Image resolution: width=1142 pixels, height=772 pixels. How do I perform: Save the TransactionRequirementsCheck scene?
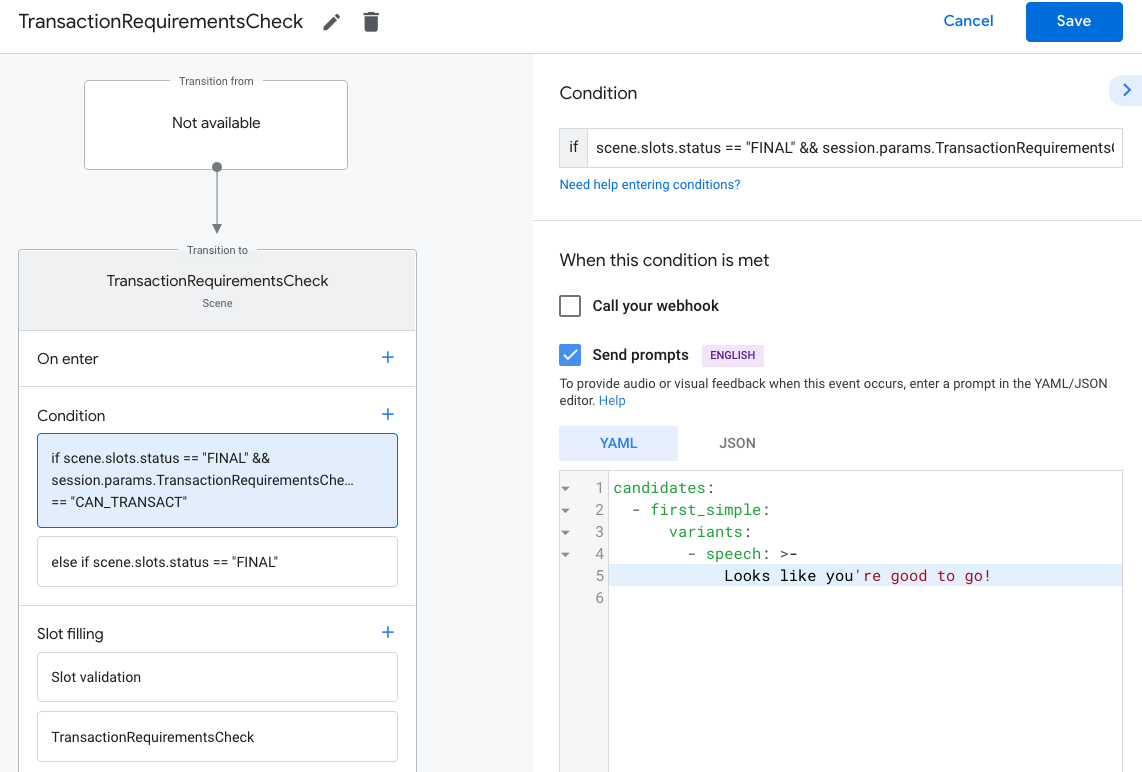click(1074, 21)
